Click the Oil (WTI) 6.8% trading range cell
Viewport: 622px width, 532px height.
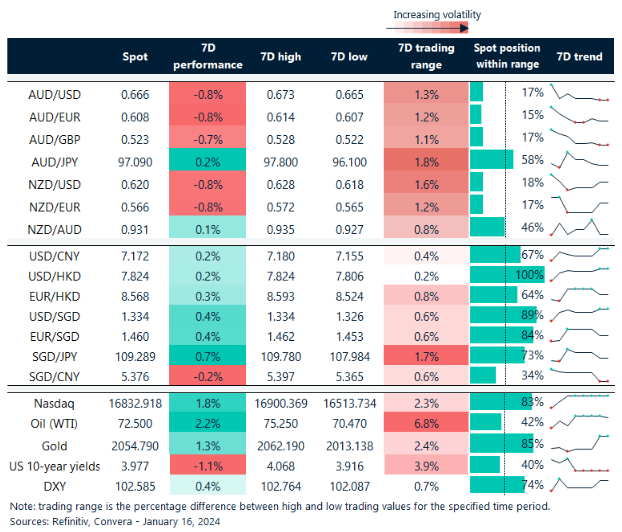pos(425,421)
